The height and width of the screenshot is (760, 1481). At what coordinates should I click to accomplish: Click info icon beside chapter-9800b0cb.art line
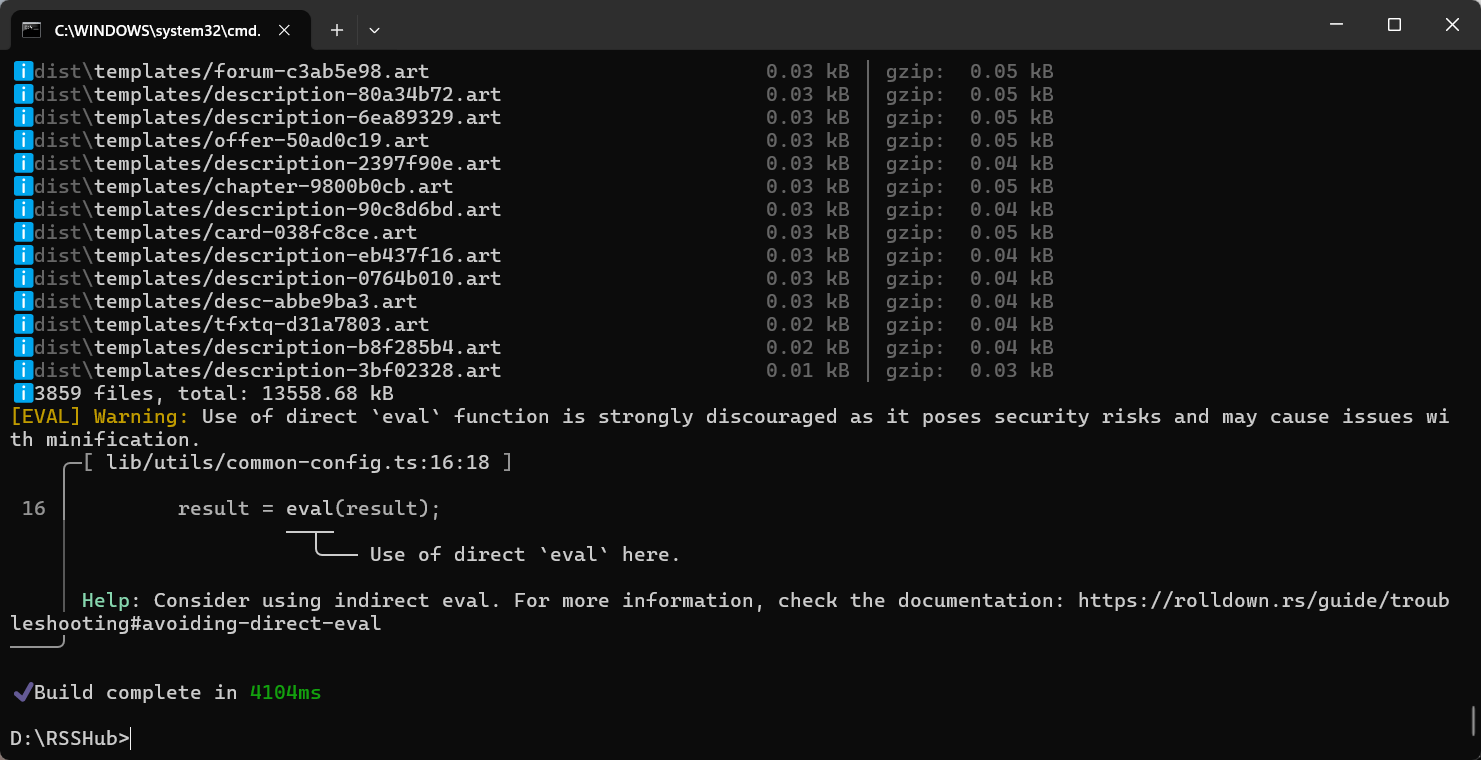click(22, 187)
